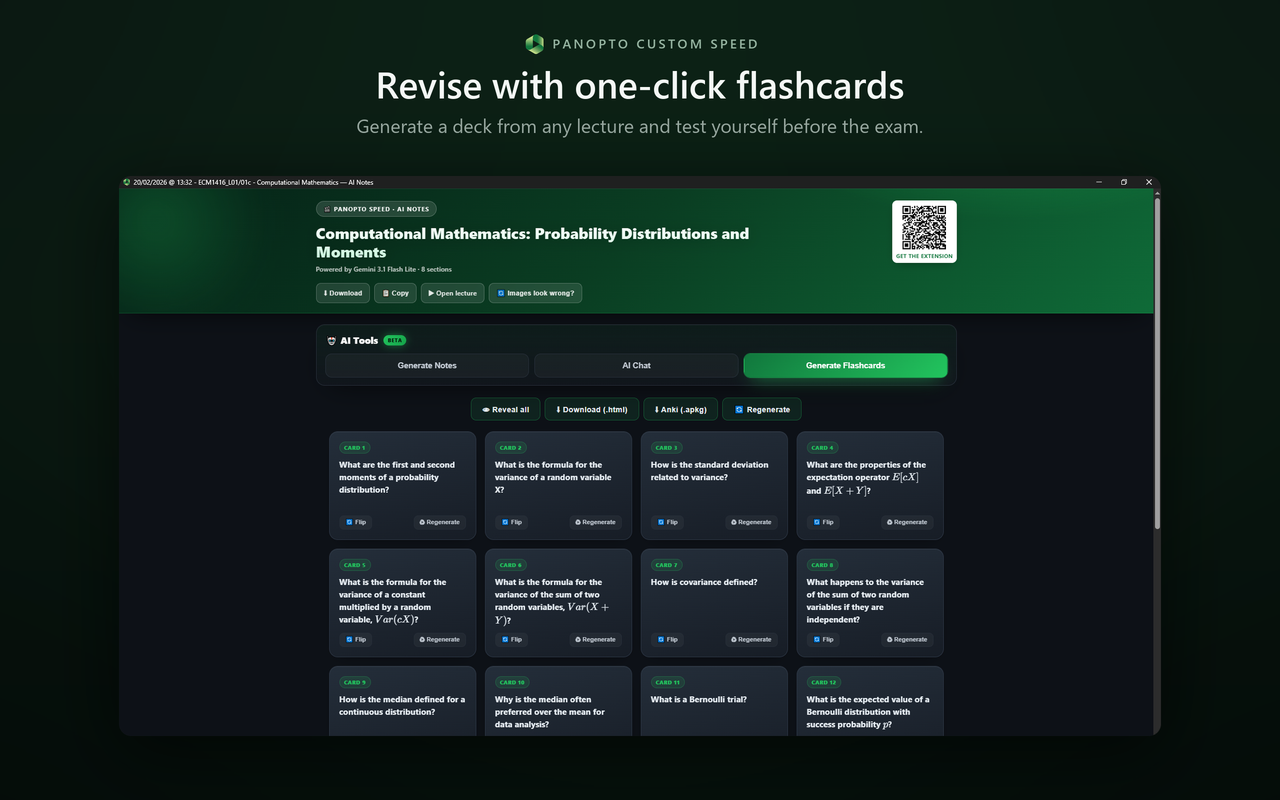Regenerate Card 4 on expectation operator

click(908, 522)
